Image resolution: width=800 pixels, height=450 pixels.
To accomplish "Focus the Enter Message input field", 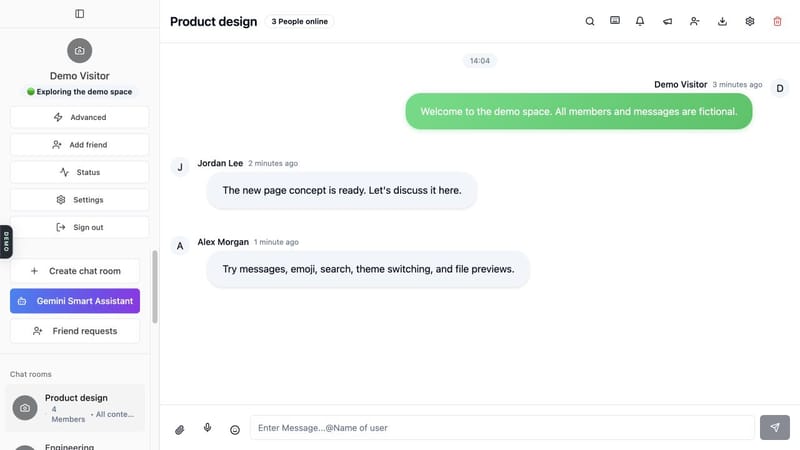I will pyautogui.click(x=503, y=428).
